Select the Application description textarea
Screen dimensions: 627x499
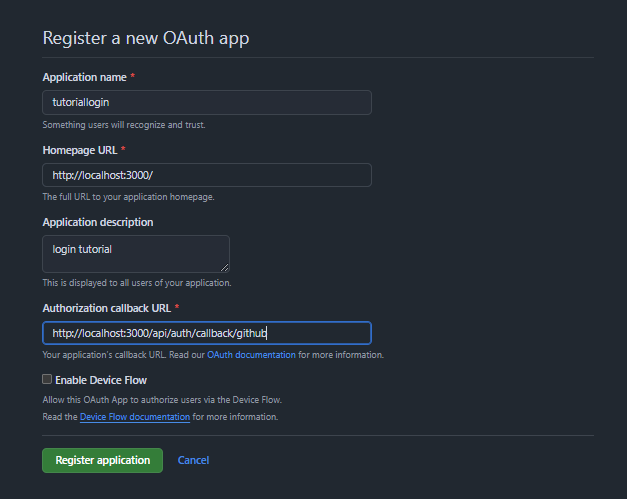(136, 254)
